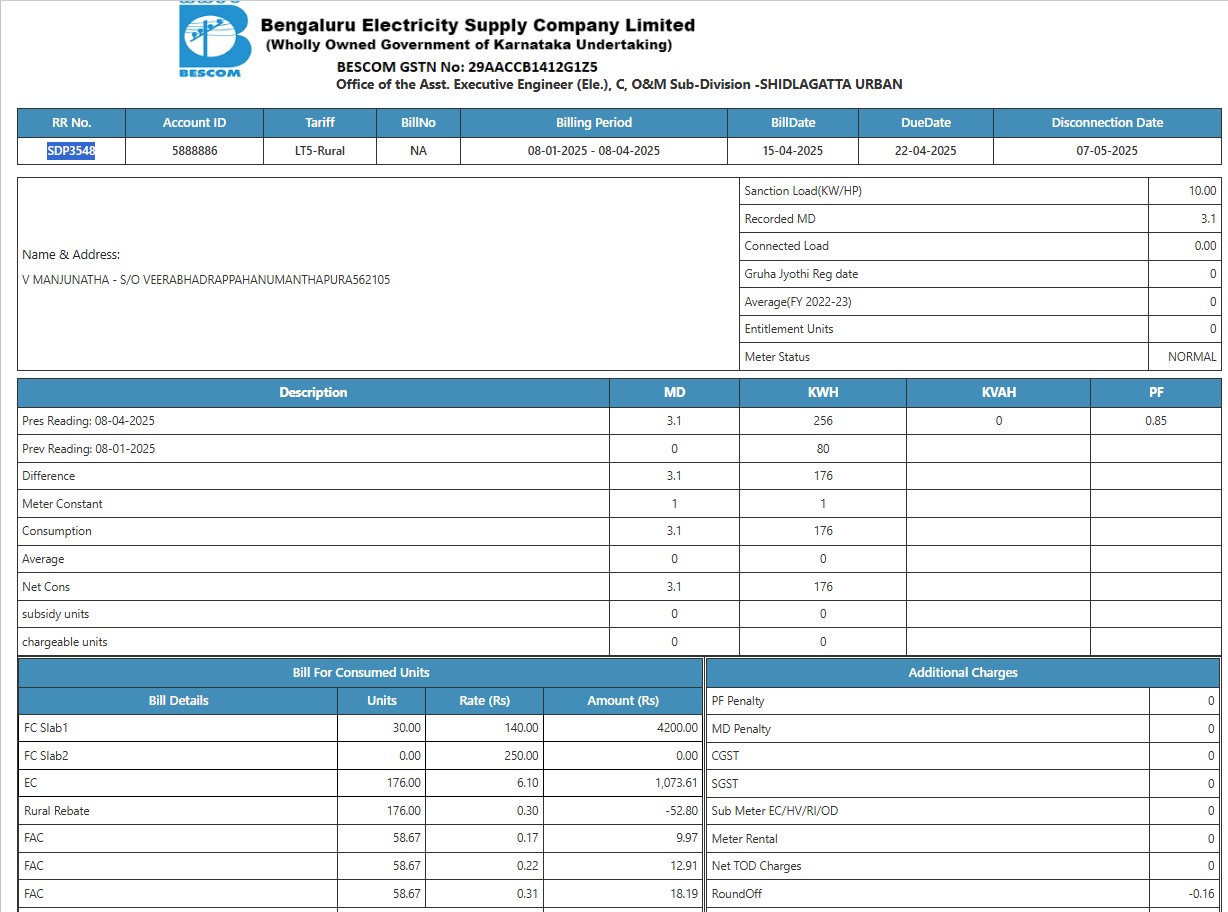Click the rural rebate amount -52.80
The height and width of the screenshot is (912, 1228).
click(x=681, y=811)
